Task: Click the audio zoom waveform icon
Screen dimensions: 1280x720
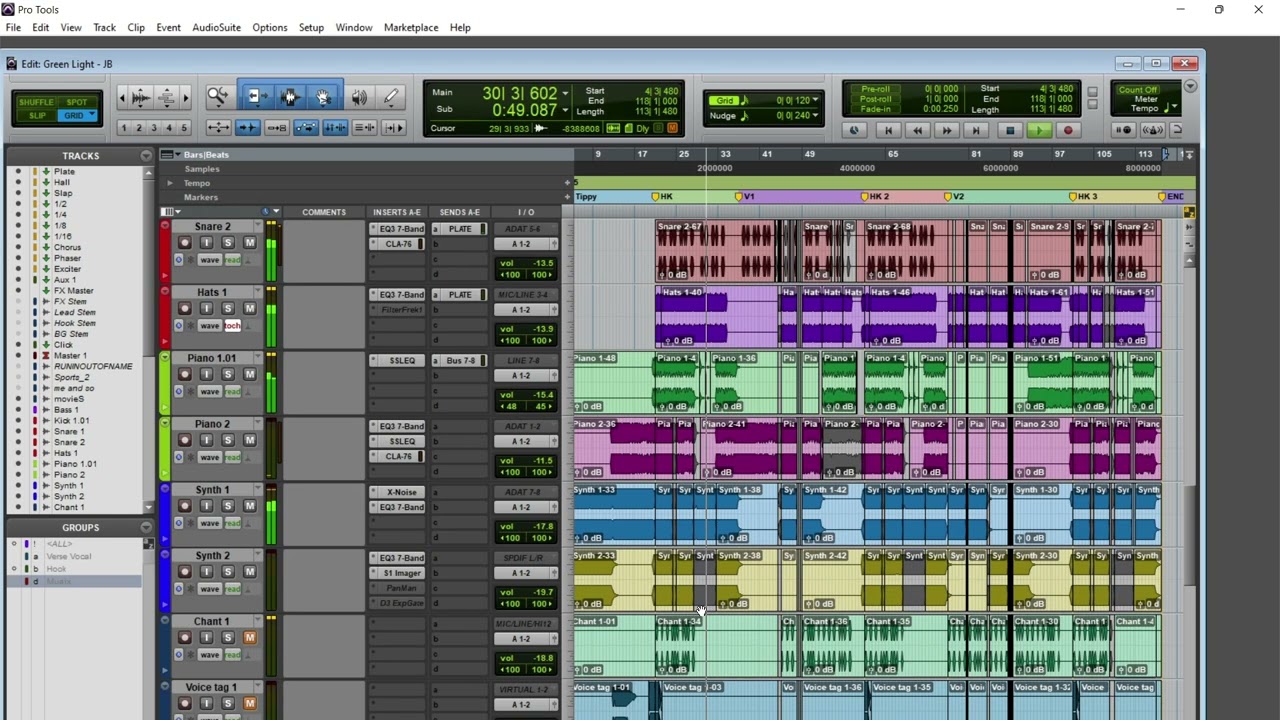Action: point(141,97)
